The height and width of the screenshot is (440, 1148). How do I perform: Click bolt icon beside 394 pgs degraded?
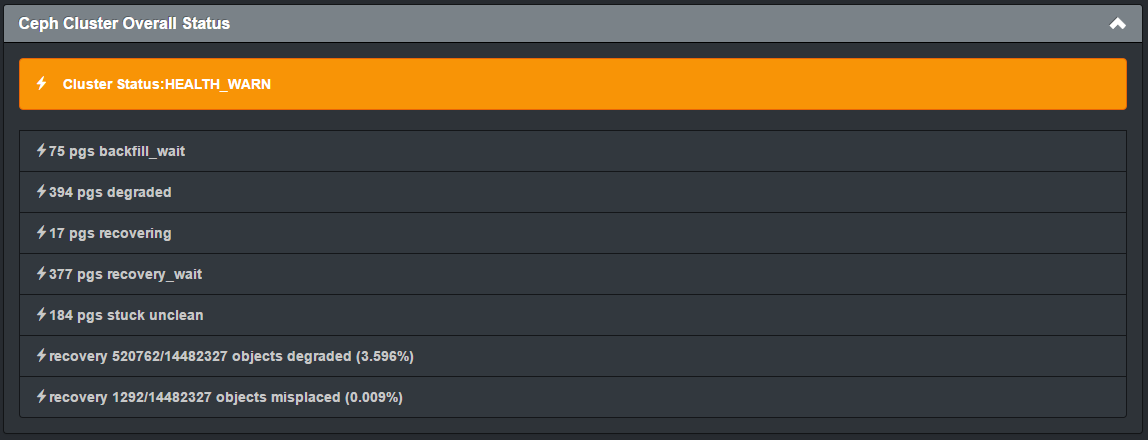click(42, 192)
